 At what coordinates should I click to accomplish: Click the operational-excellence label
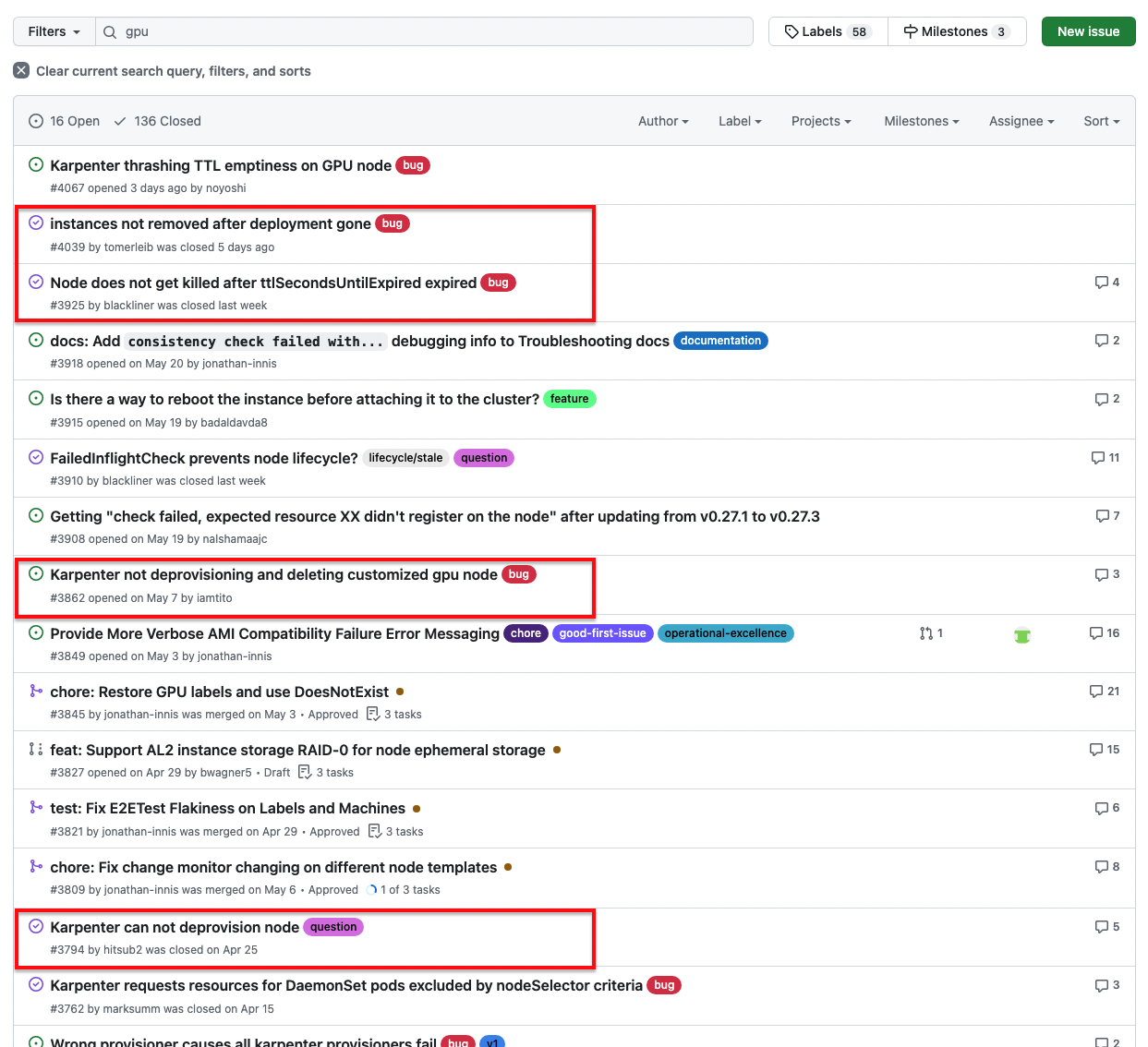(x=725, y=633)
